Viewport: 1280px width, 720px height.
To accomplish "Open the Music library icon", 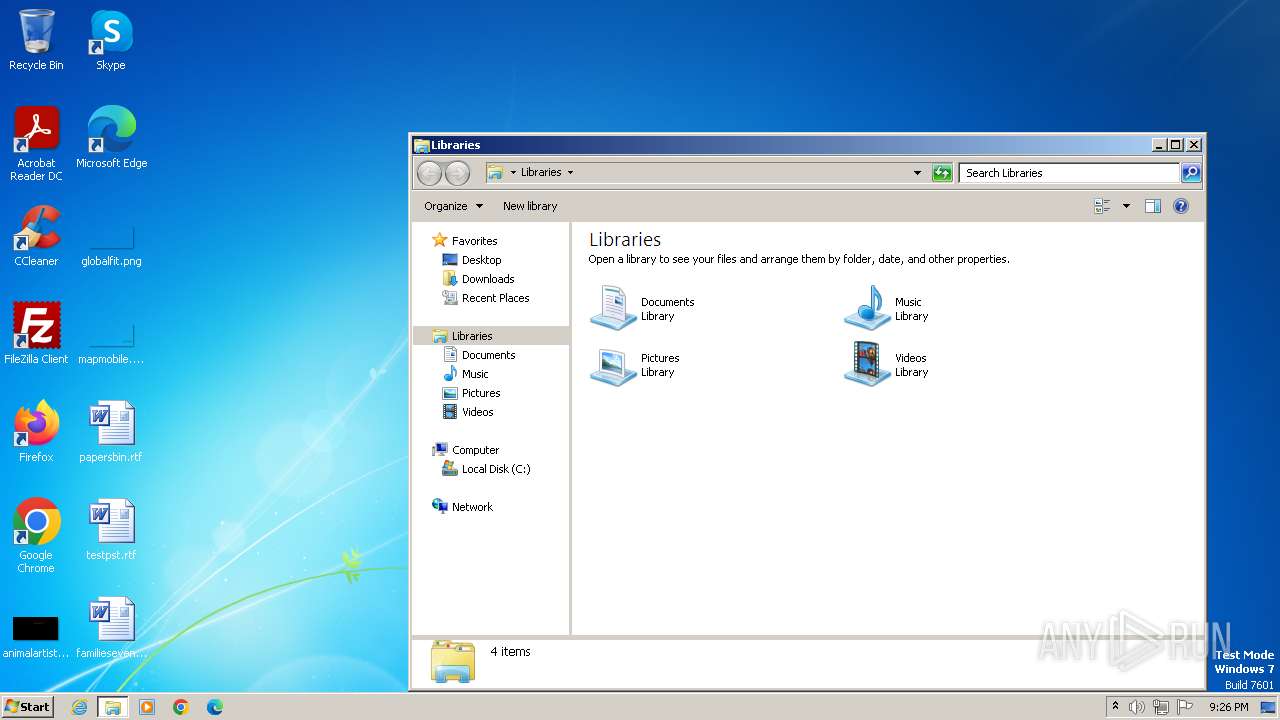I will (x=867, y=308).
